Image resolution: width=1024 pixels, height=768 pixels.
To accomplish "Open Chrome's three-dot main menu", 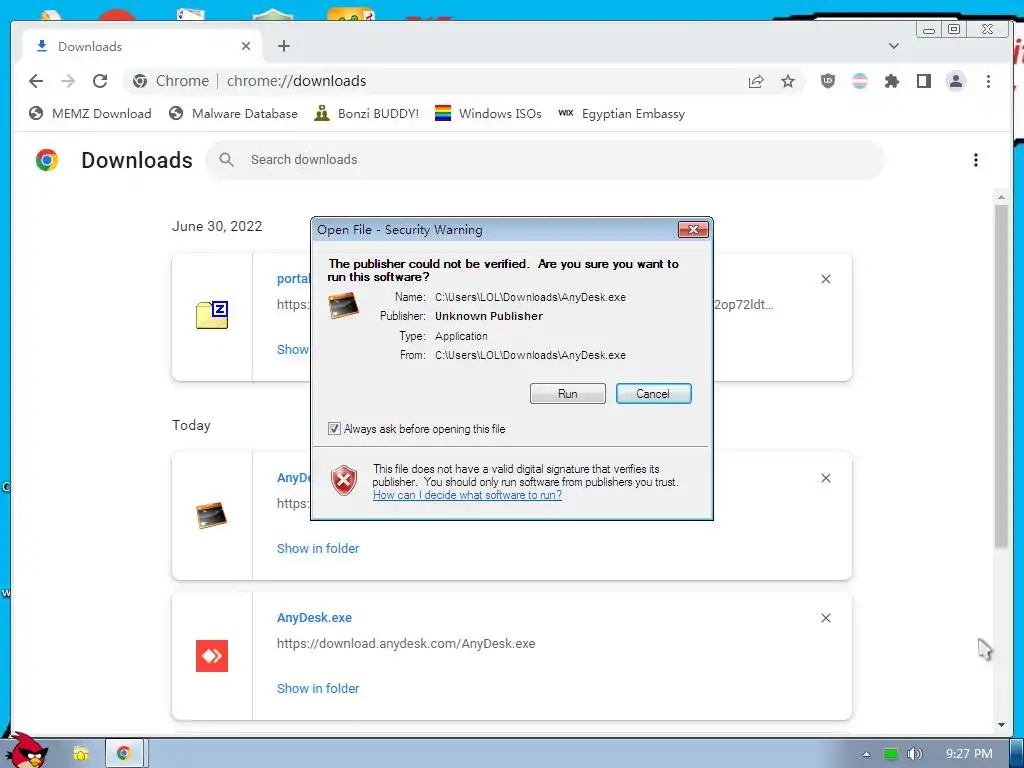I will pos(988,81).
